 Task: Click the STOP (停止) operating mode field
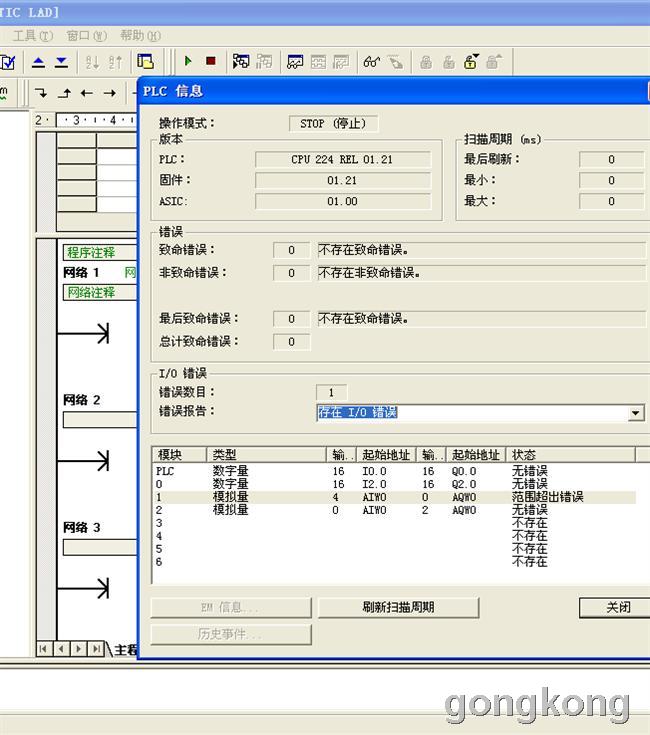point(333,124)
